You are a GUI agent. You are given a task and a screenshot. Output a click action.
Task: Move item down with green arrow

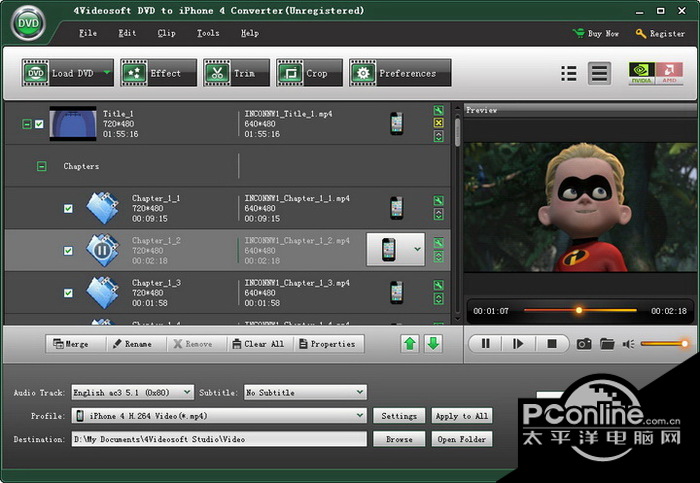click(x=433, y=344)
